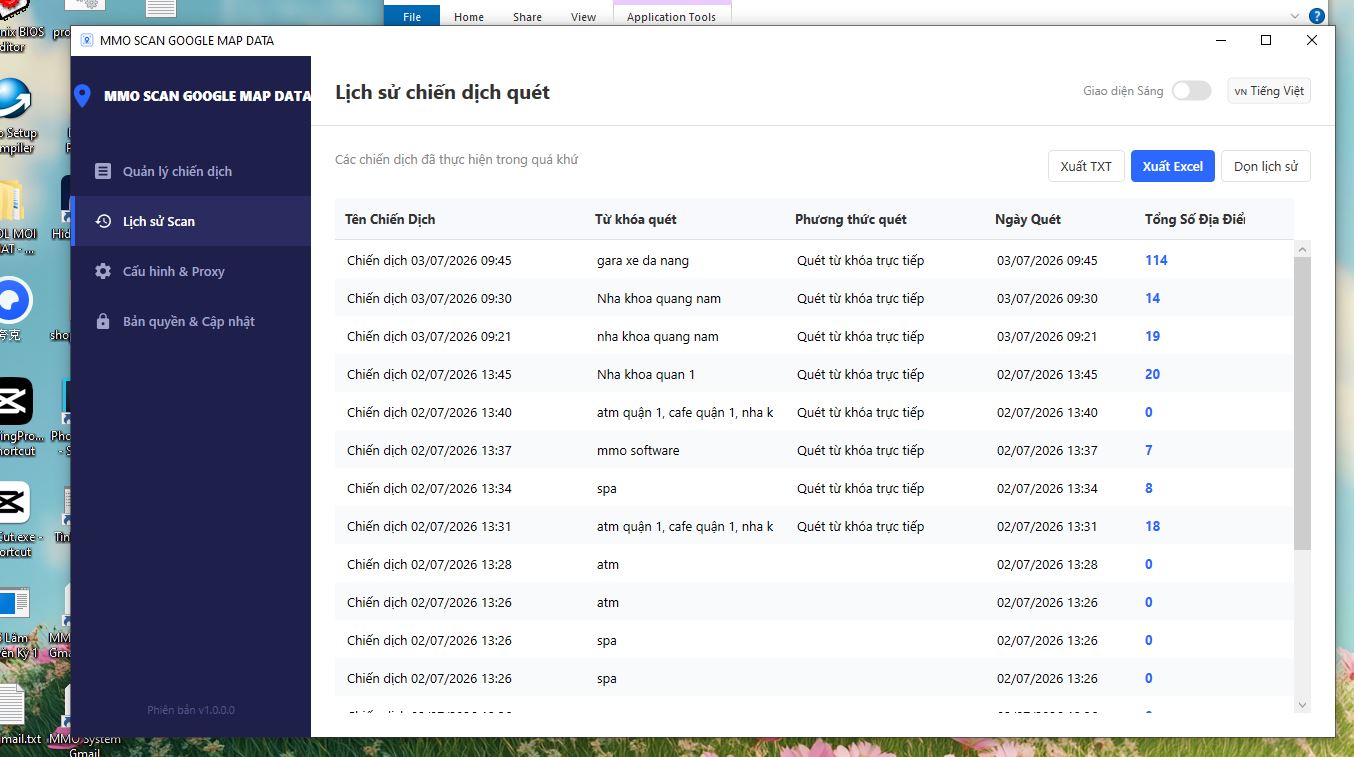Expand the File Explorer ribbon chevron

click(x=1295, y=16)
